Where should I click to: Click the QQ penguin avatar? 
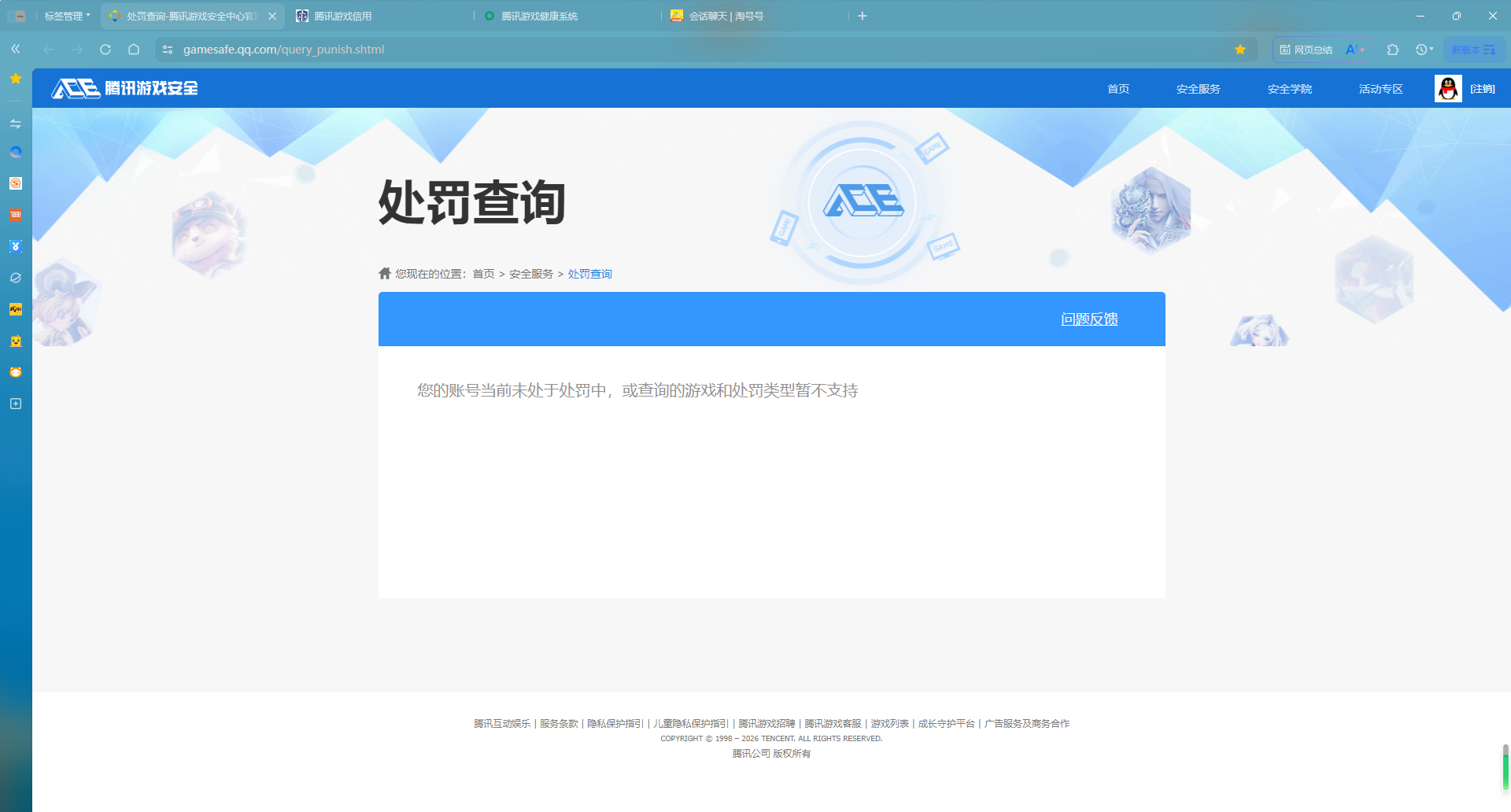click(x=1448, y=89)
